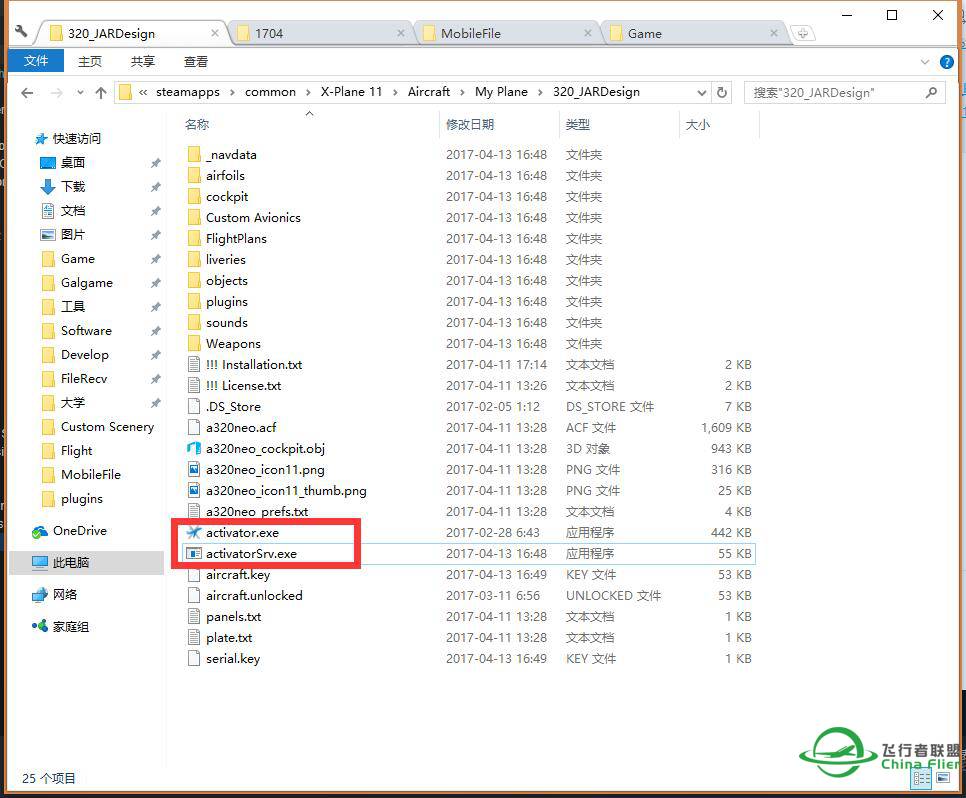Open the 文件 file menu

36,61
